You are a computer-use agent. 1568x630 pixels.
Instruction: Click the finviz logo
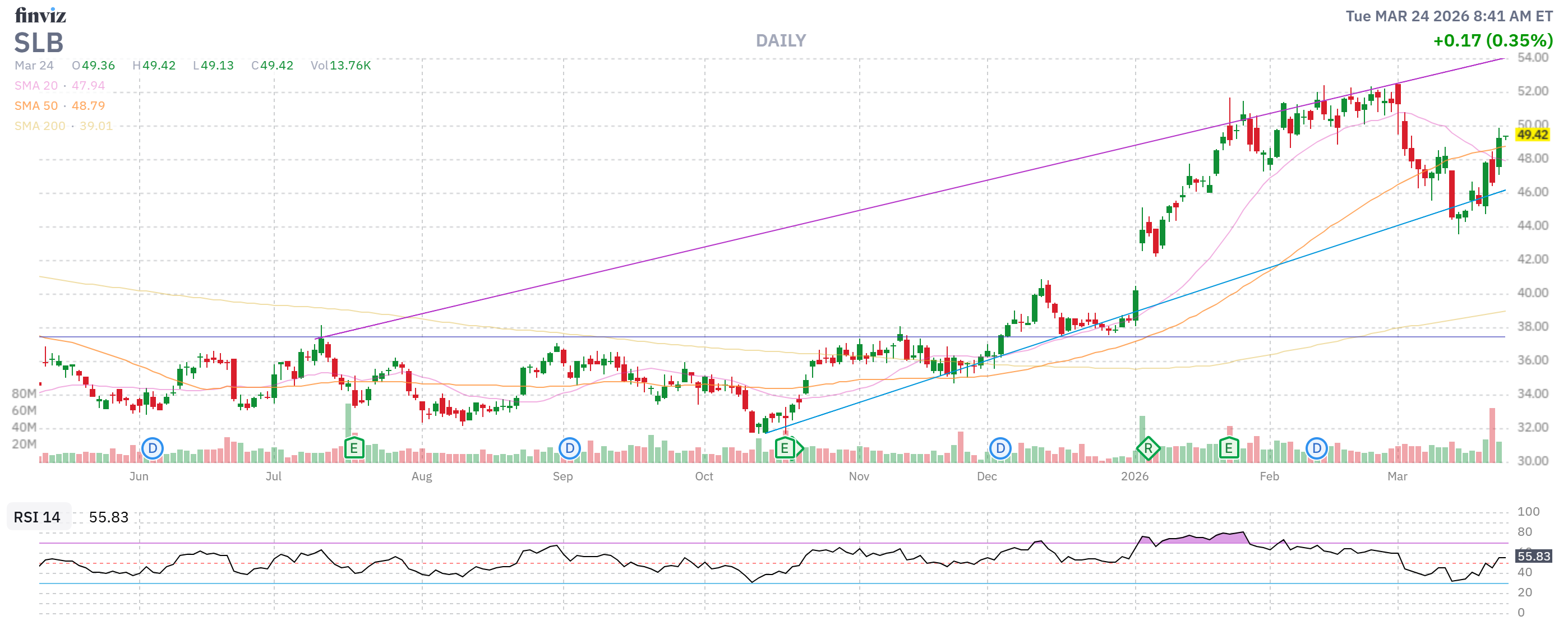tap(40, 15)
